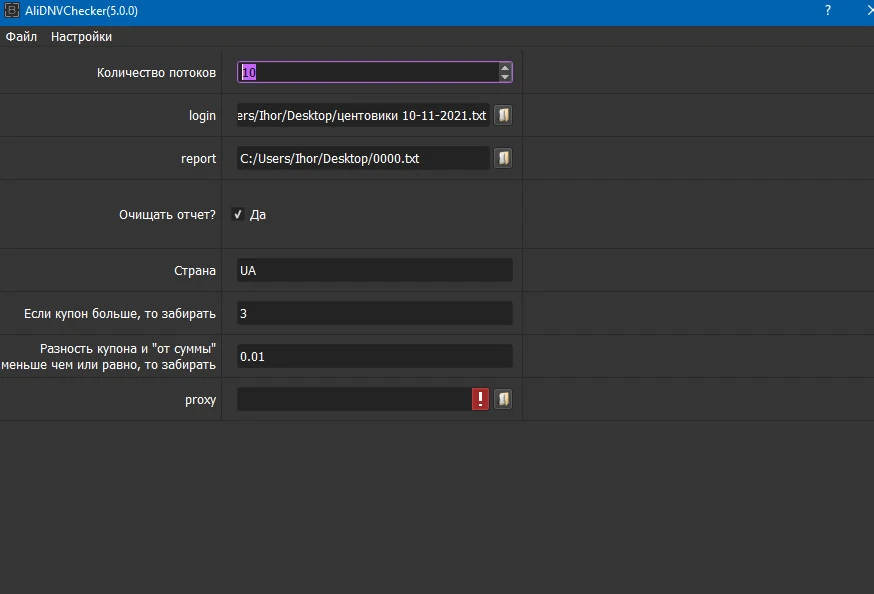The width and height of the screenshot is (874, 594).
Task: Close the AliDNVChecker window
Action: 870,10
